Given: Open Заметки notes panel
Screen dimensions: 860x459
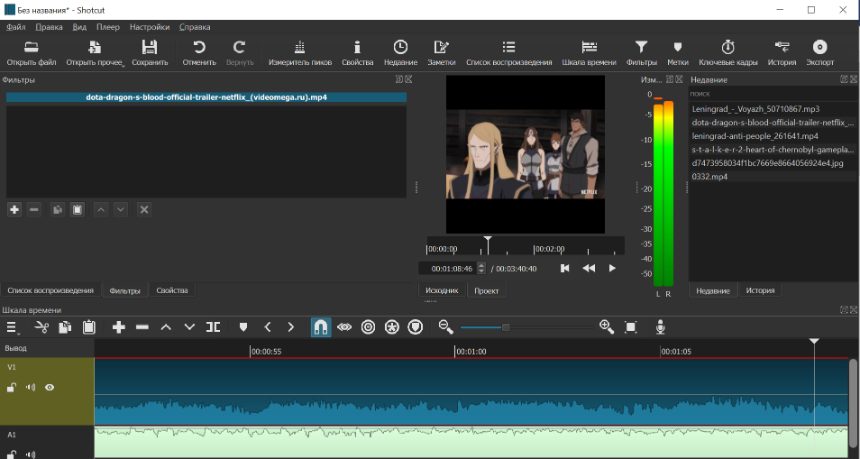Looking at the screenshot, I should point(442,53).
